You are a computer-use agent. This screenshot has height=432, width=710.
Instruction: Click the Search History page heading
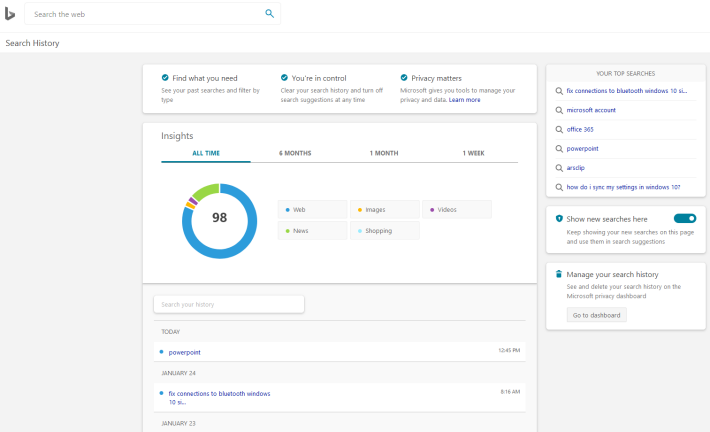click(32, 43)
